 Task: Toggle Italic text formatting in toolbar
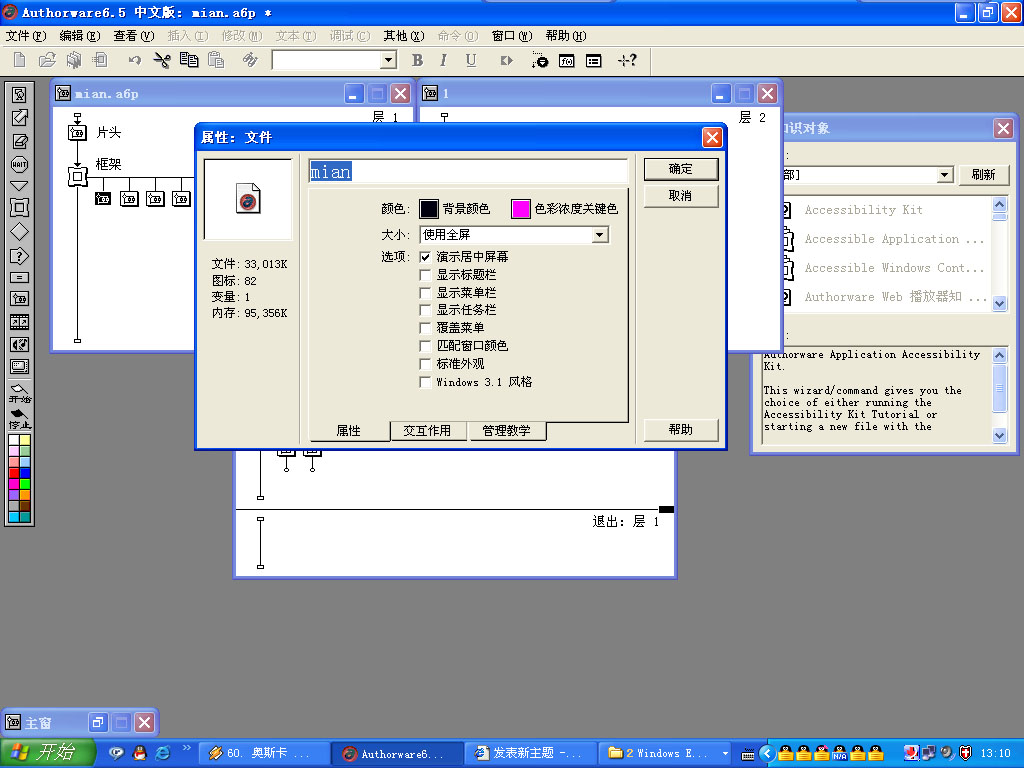click(x=443, y=61)
